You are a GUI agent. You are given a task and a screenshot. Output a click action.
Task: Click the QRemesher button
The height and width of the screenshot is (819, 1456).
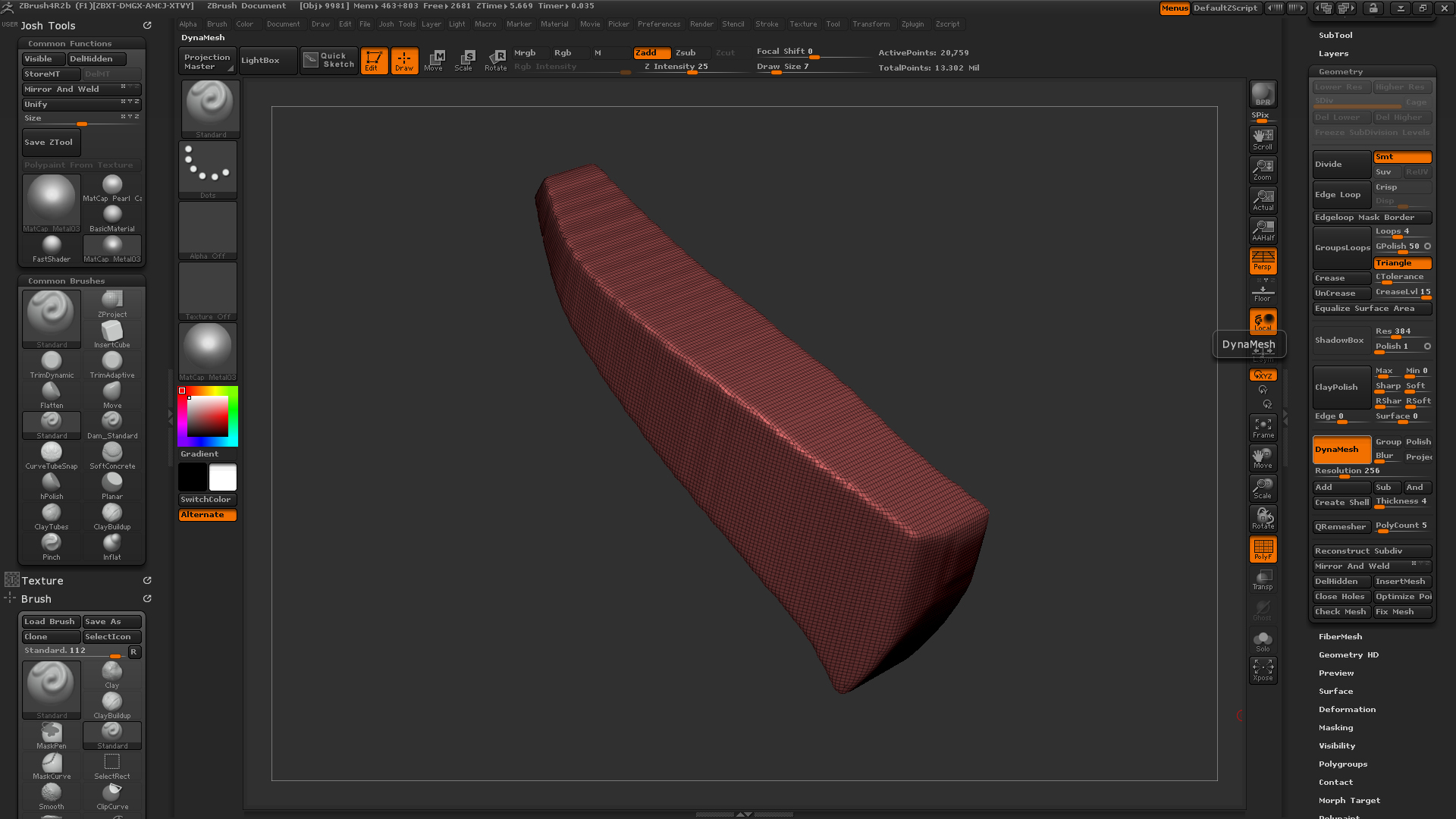pyautogui.click(x=1341, y=527)
